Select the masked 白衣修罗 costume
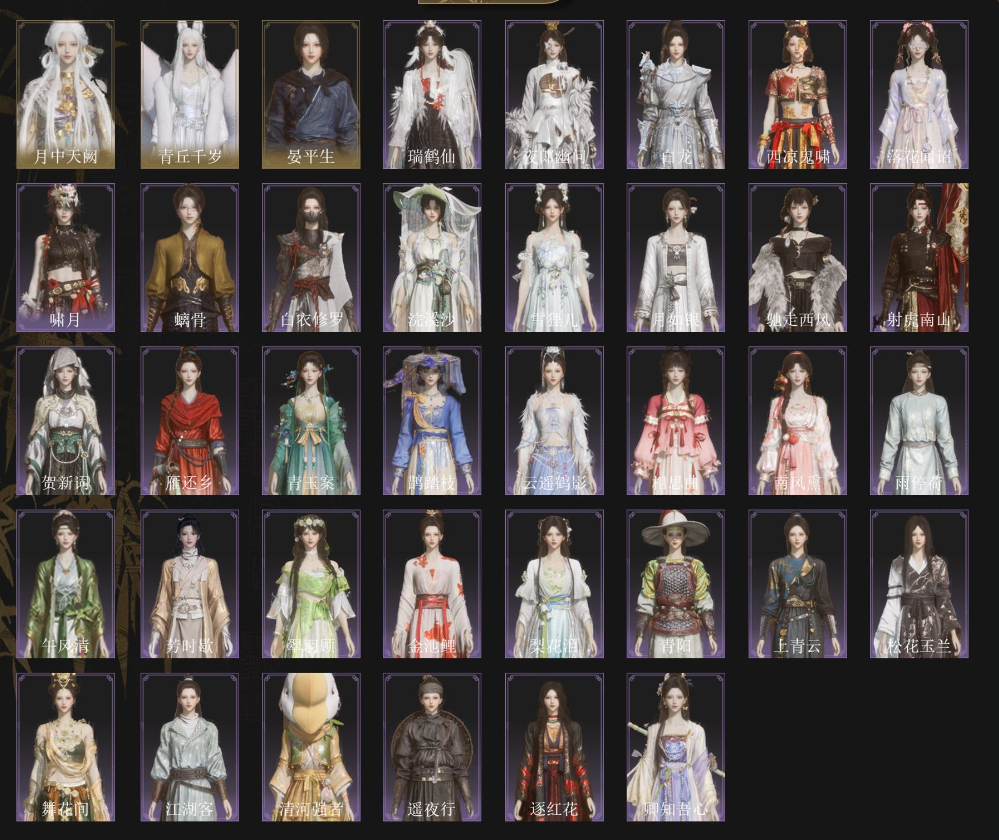999x840 pixels. tap(311, 258)
